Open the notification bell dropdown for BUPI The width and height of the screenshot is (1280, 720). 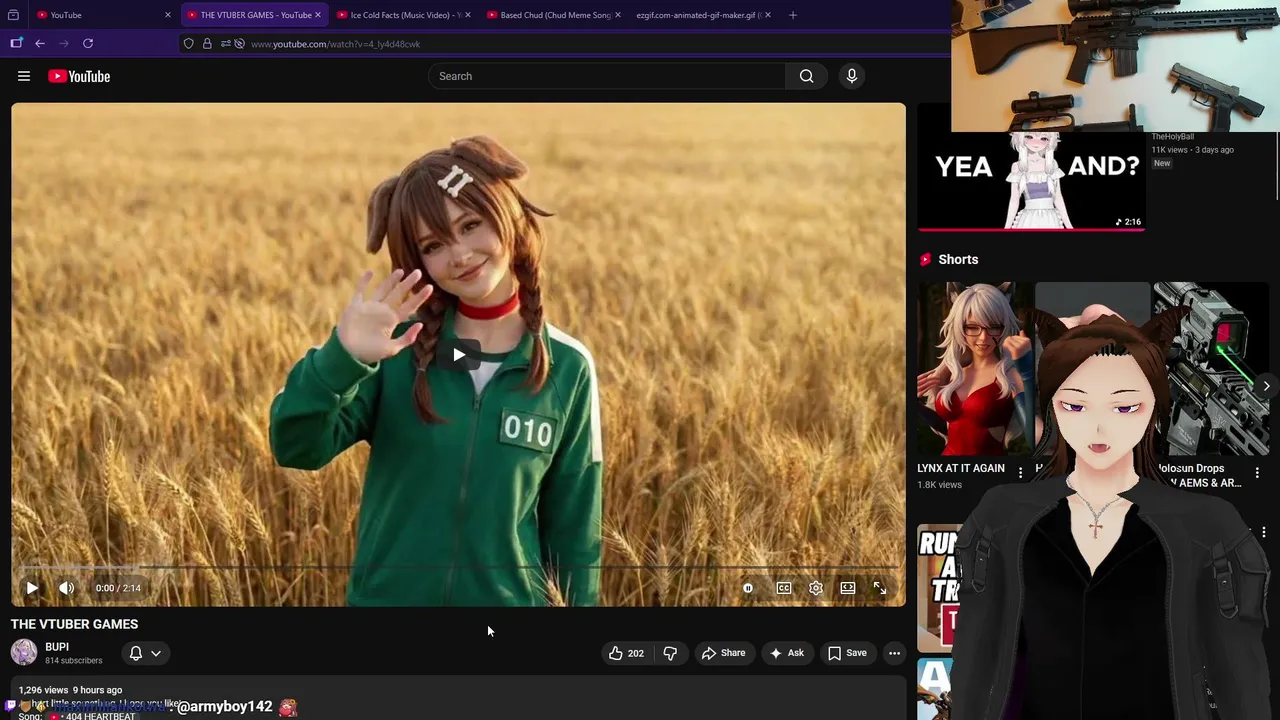[145, 653]
